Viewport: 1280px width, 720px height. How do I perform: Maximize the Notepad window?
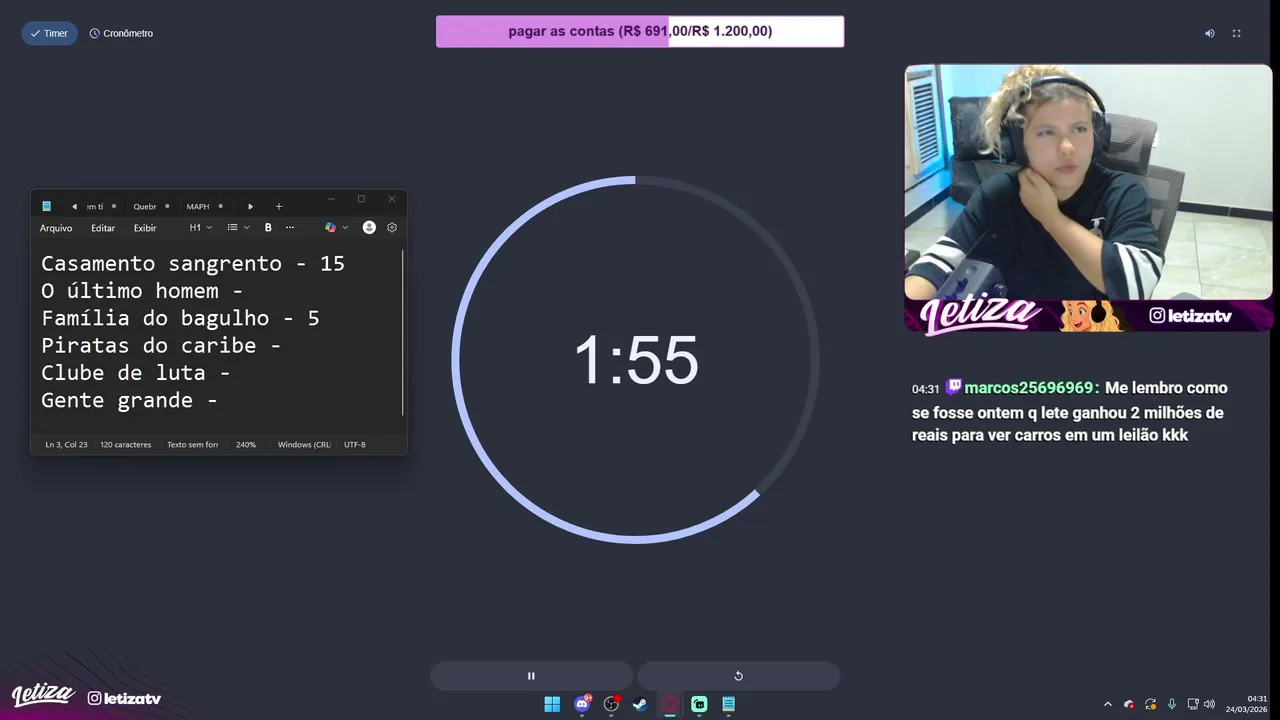pyautogui.click(x=361, y=199)
